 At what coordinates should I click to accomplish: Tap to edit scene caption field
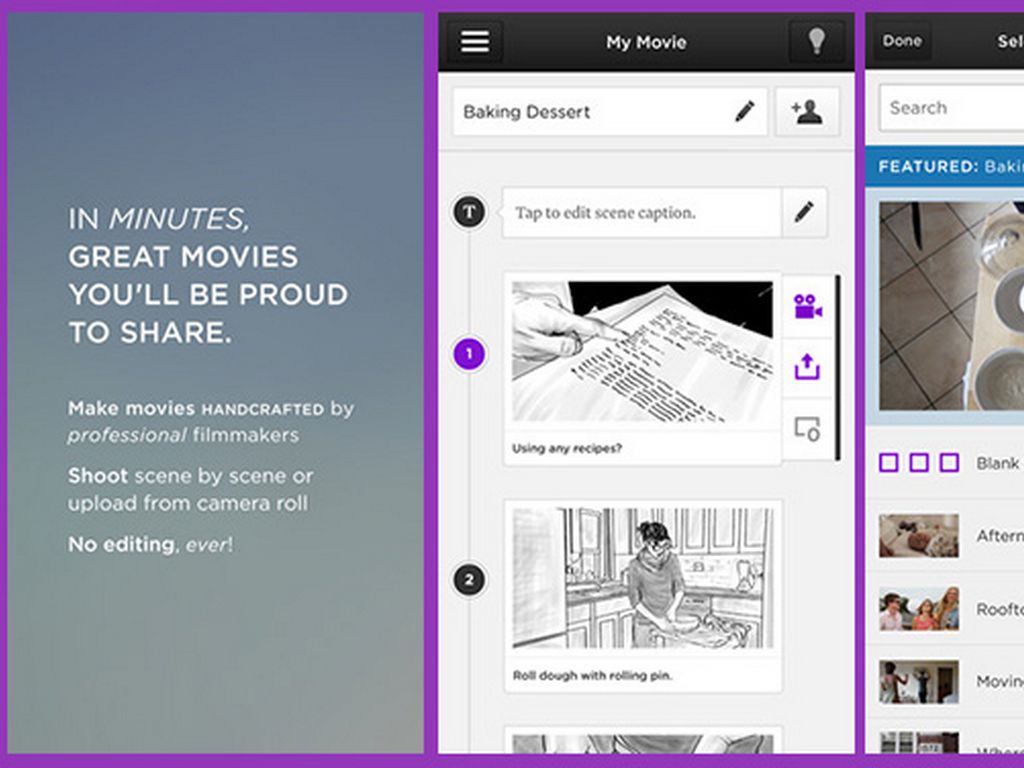pyautogui.click(x=640, y=213)
